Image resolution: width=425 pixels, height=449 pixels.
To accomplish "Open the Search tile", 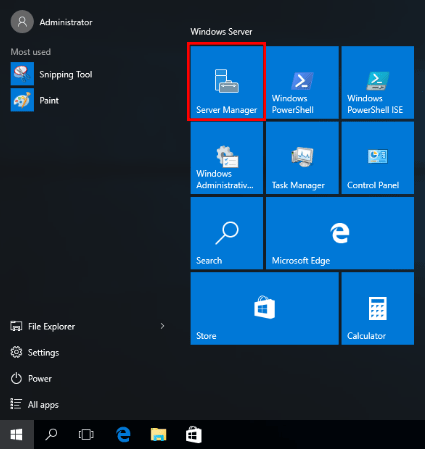I will (x=227, y=233).
